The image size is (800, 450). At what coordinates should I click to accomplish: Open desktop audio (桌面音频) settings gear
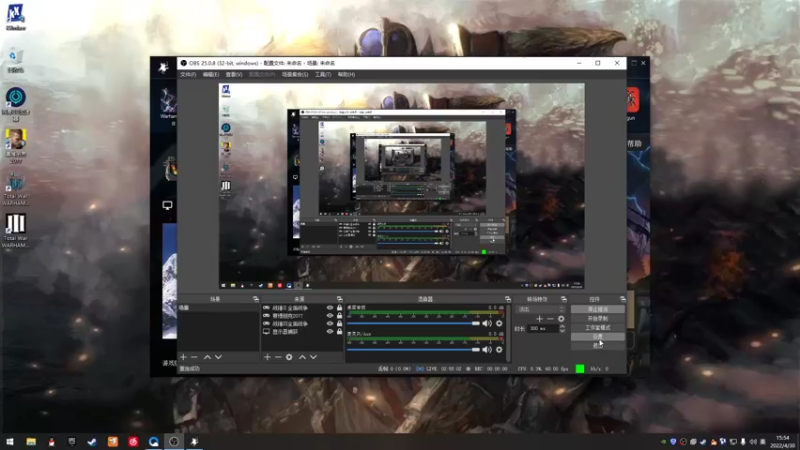(499, 323)
